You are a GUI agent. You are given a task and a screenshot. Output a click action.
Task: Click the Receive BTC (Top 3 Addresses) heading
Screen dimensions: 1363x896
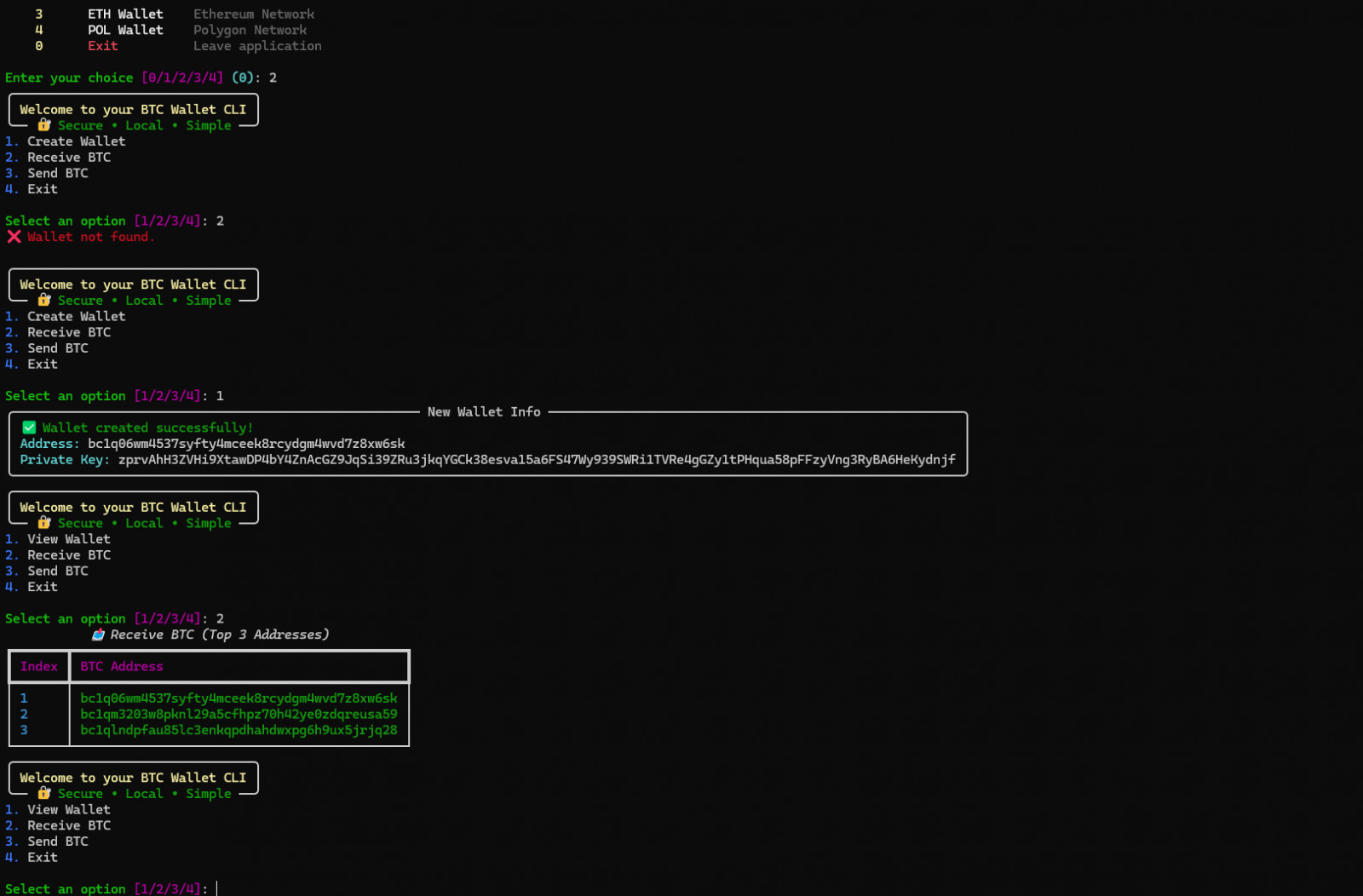pyautogui.click(x=219, y=635)
